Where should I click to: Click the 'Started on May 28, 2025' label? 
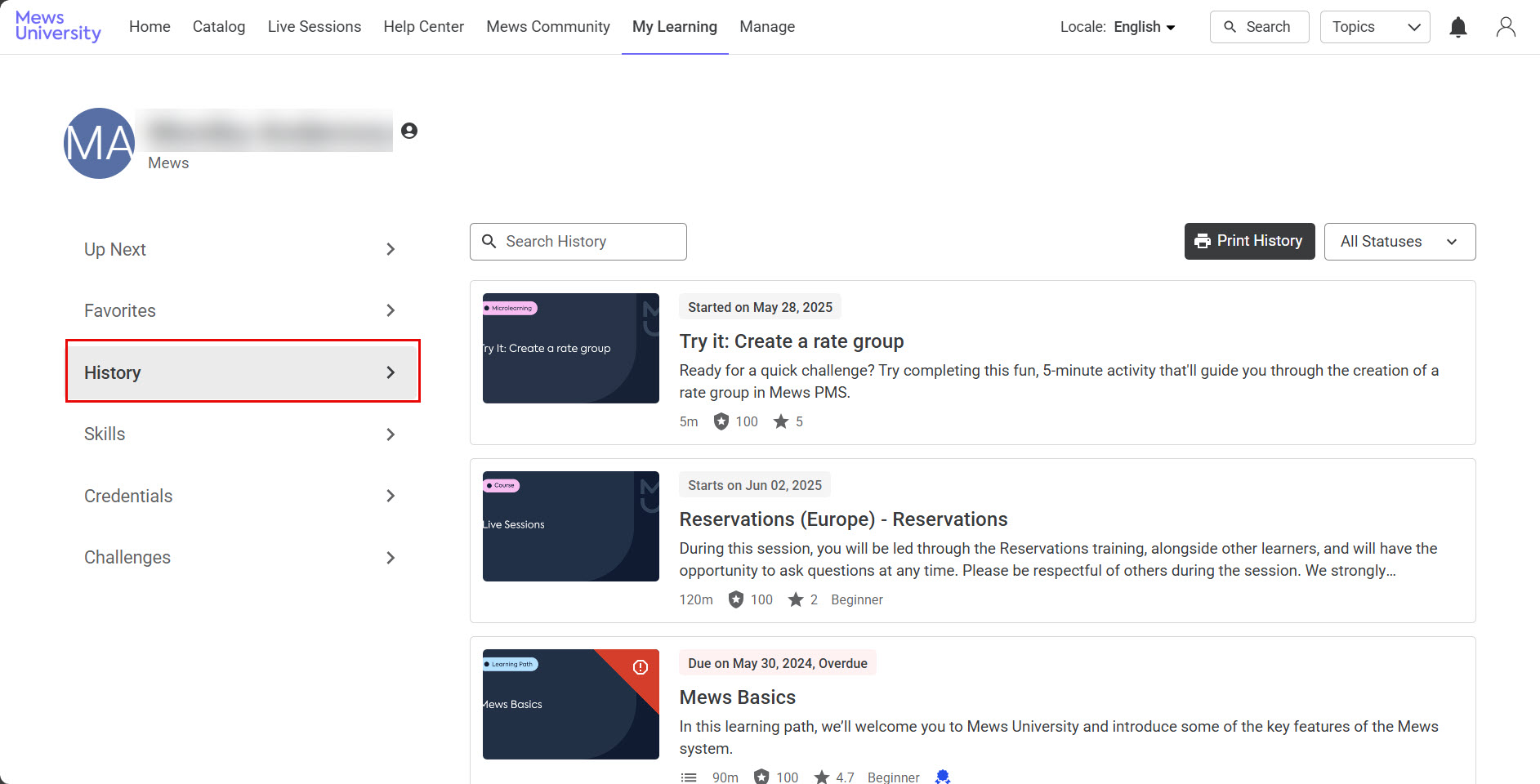click(x=760, y=307)
